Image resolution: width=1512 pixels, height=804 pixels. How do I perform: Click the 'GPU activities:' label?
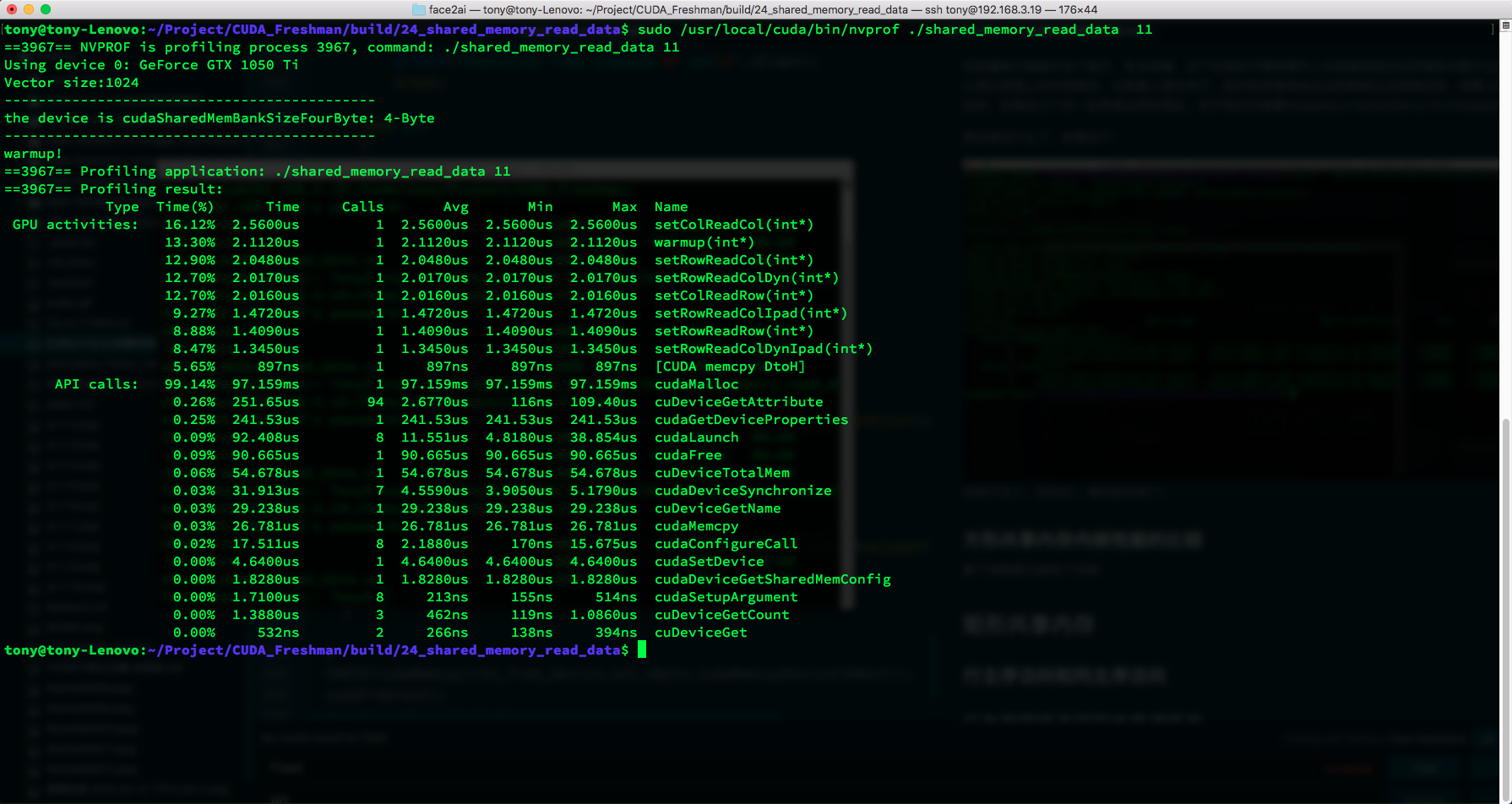tap(75, 225)
